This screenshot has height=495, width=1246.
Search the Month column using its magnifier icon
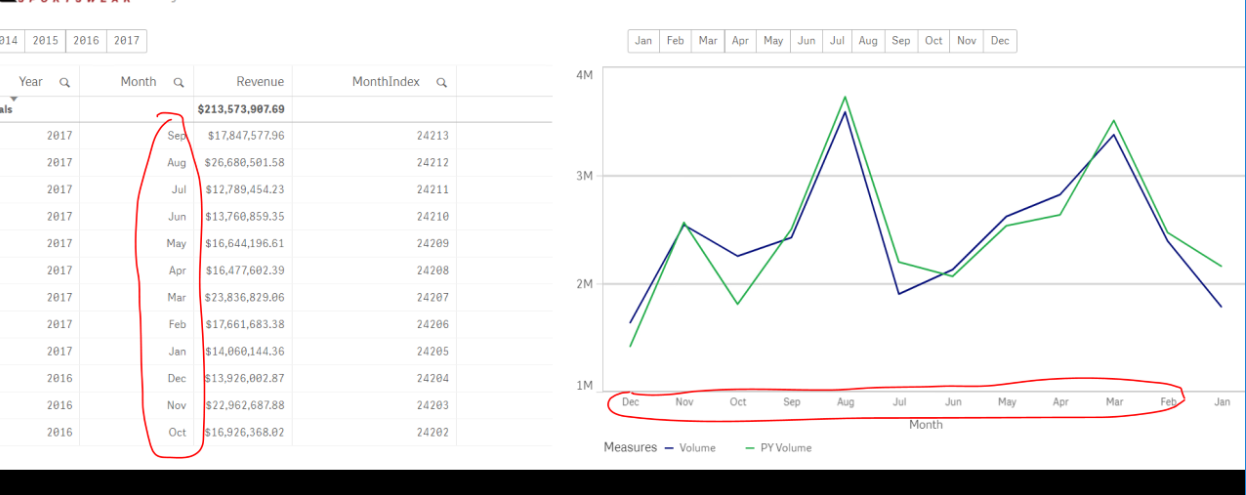click(x=178, y=82)
